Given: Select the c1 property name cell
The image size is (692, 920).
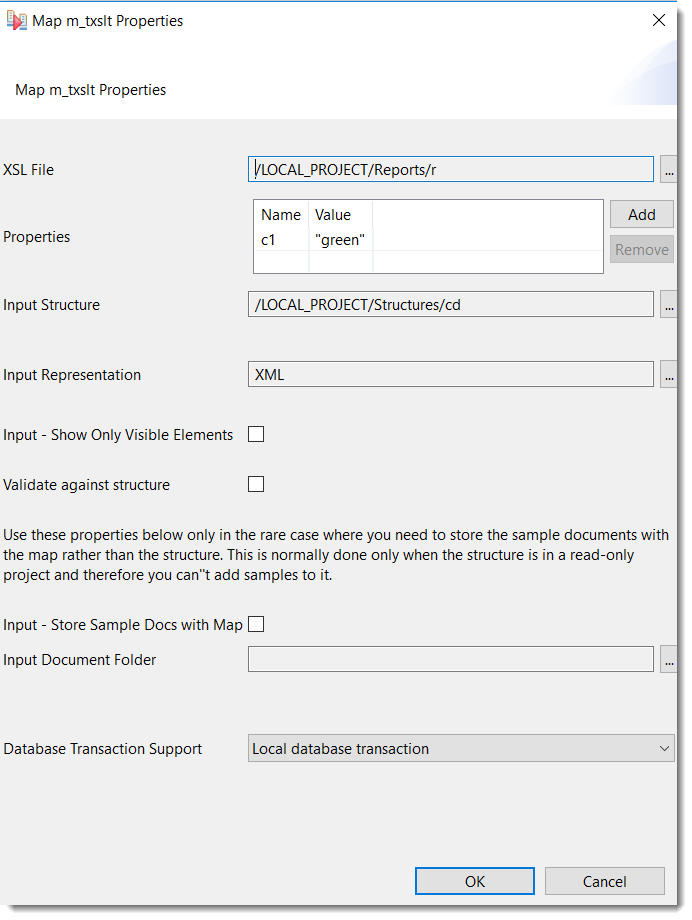Looking at the screenshot, I should pyautogui.click(x=269, y=240).
